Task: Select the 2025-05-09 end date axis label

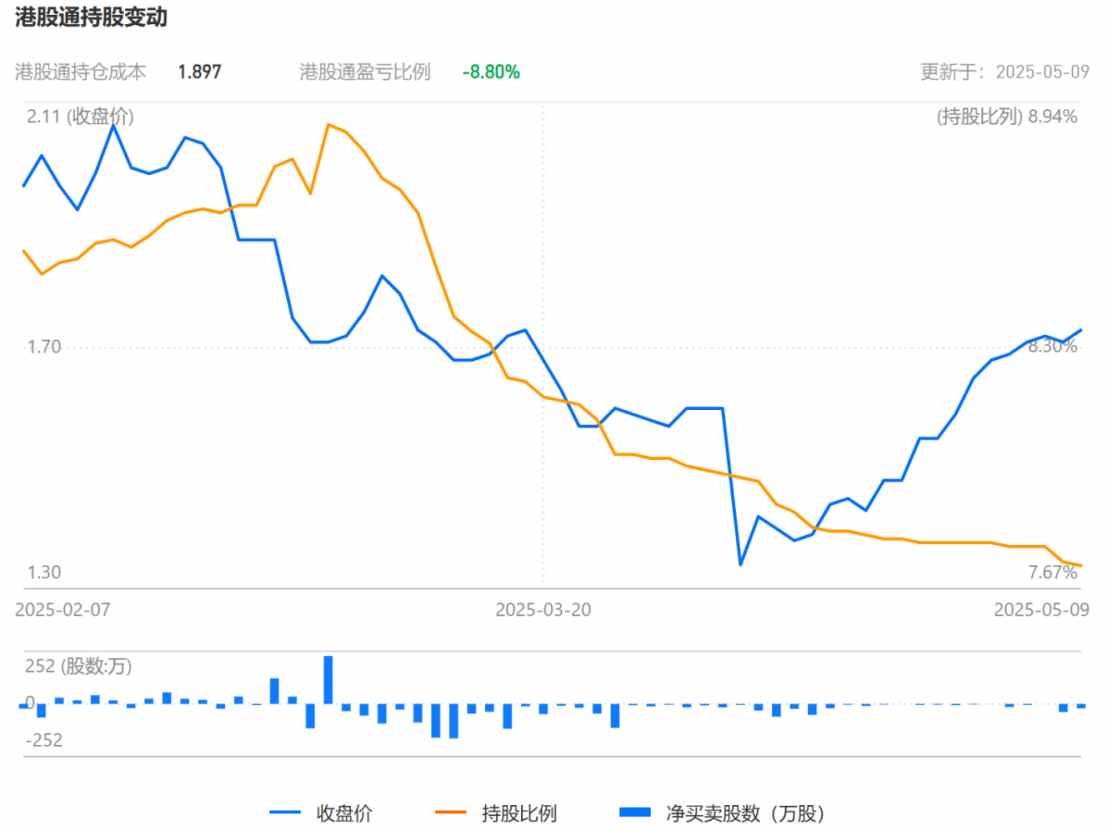Action: coord(1040,609)
